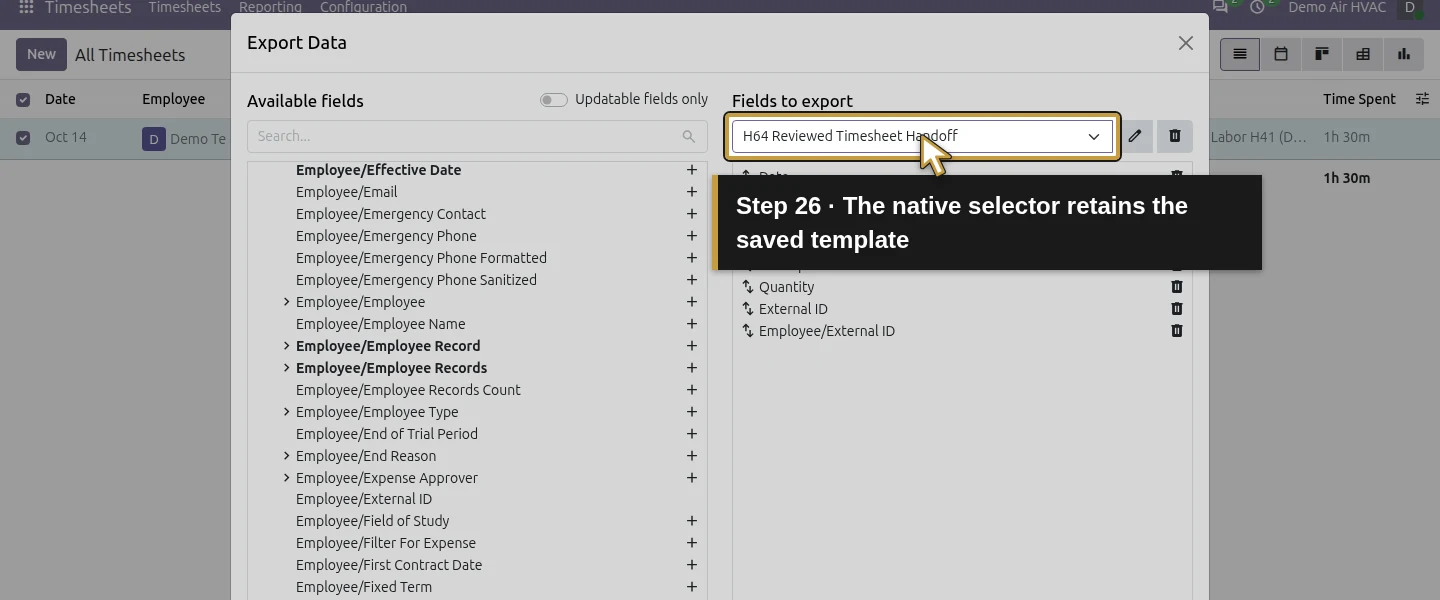Expand Employee/Expense Approver node
This screenshot has height=600, width=1440.
point(286,478)
